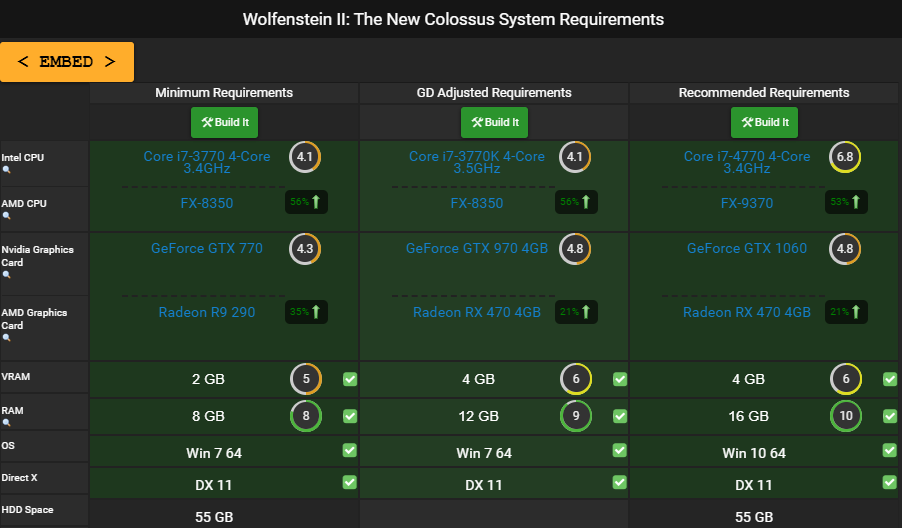This screenshot has width=902, height=528.
Task: Click the Recommended Requirements column header
Action: coord(764,93)
